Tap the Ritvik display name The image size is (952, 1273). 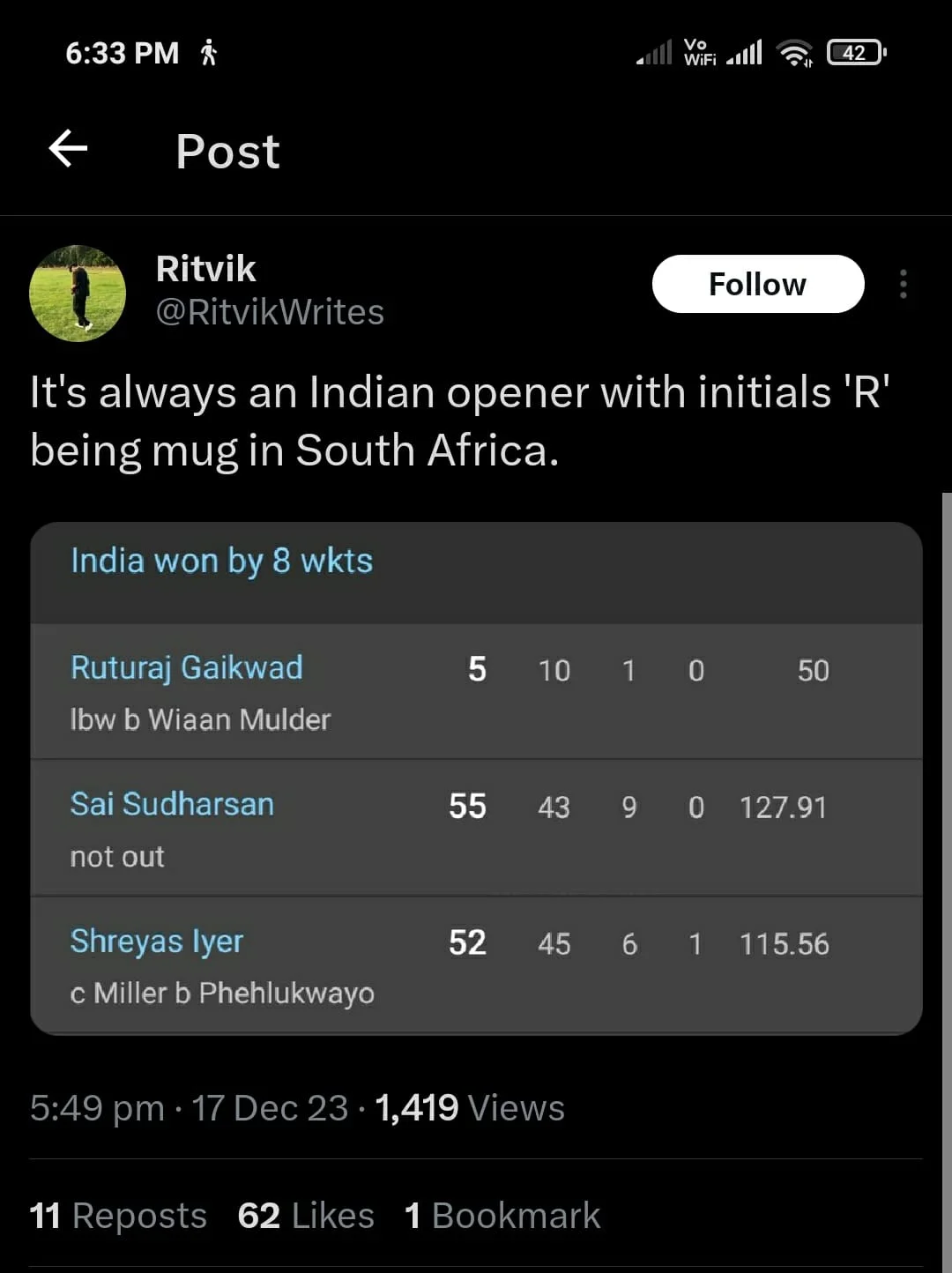click(x=205, y=269)
